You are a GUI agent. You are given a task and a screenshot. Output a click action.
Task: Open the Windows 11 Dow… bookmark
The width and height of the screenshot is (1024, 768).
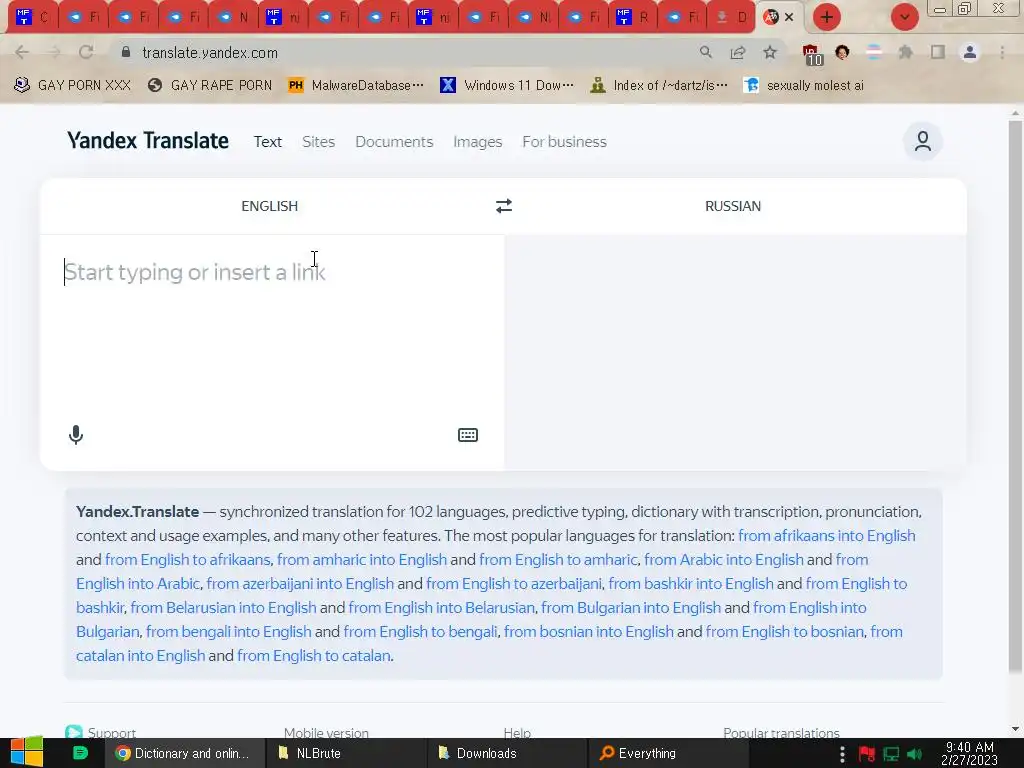[507, 86]
